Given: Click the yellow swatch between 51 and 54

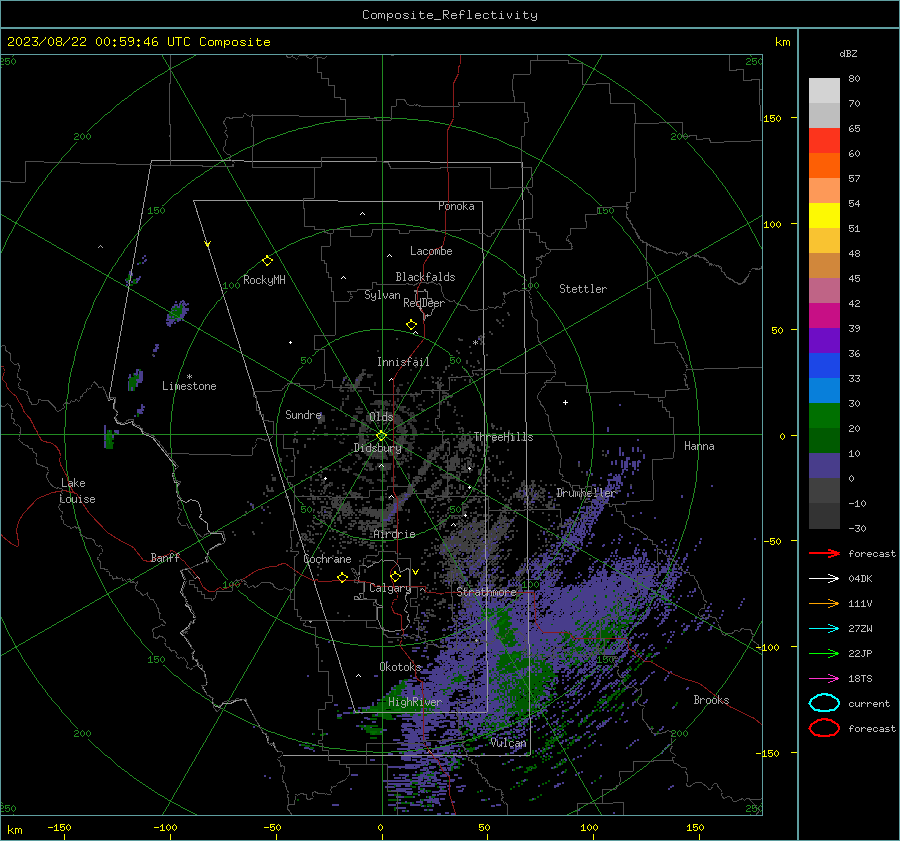Looking at the screenshot, I should (x=824, y=216).
